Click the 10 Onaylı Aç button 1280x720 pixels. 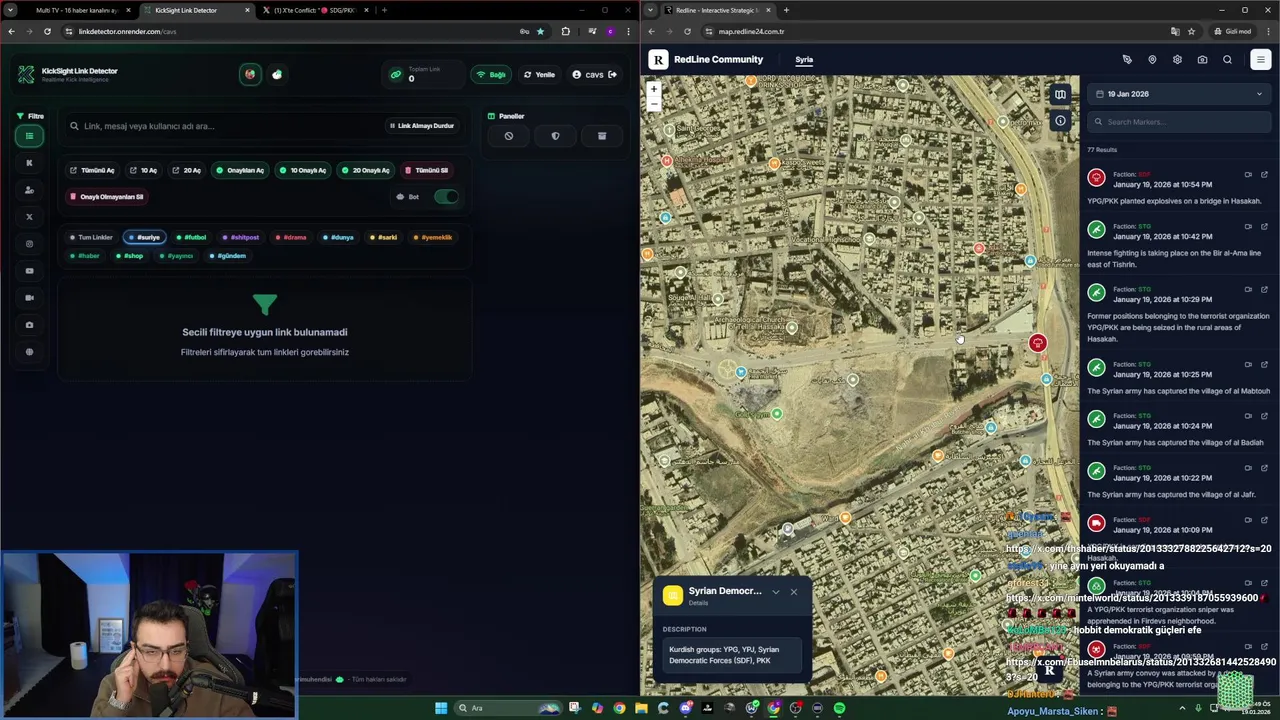[x=302, y=170]
